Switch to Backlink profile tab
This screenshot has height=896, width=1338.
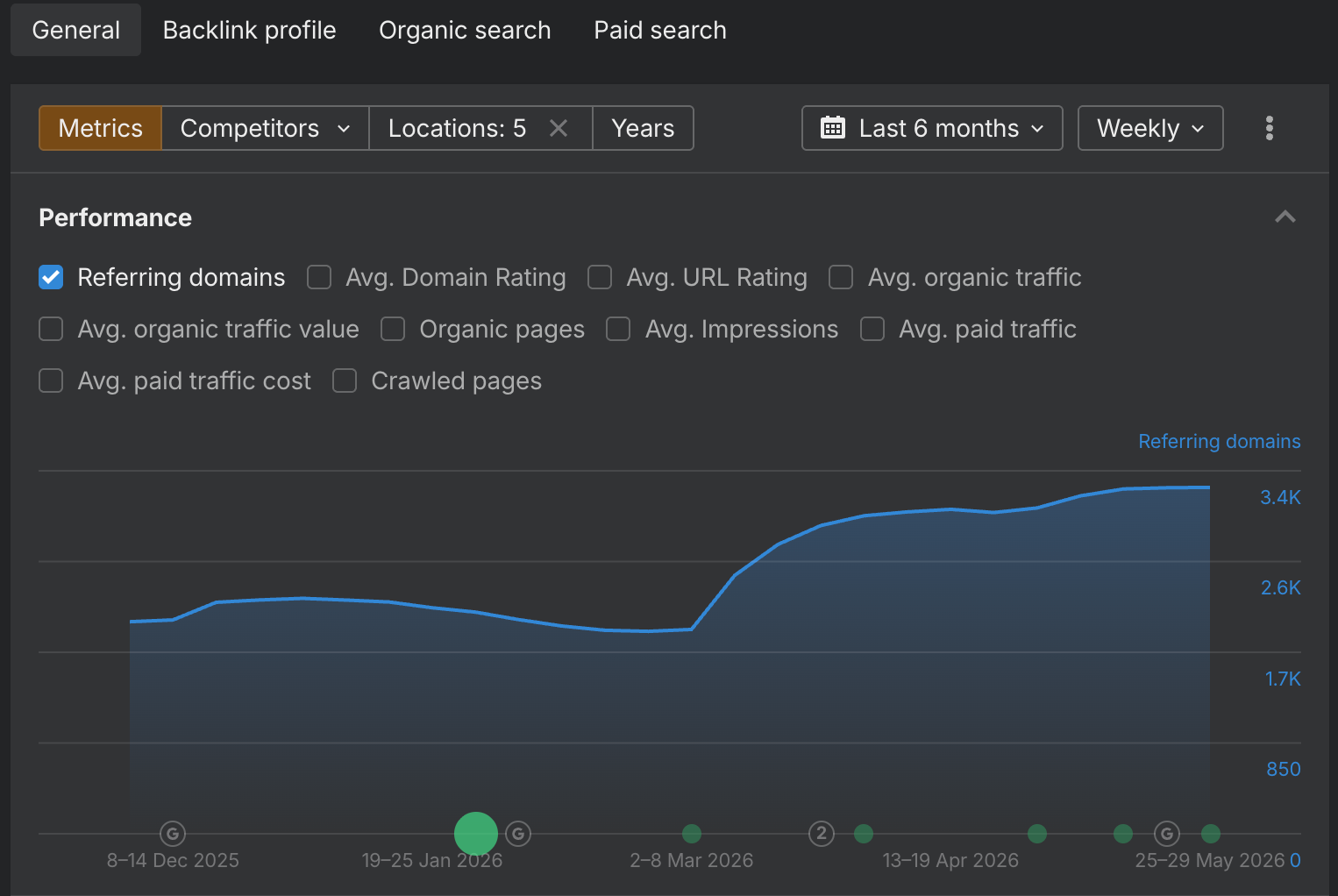tap(249, 30)
